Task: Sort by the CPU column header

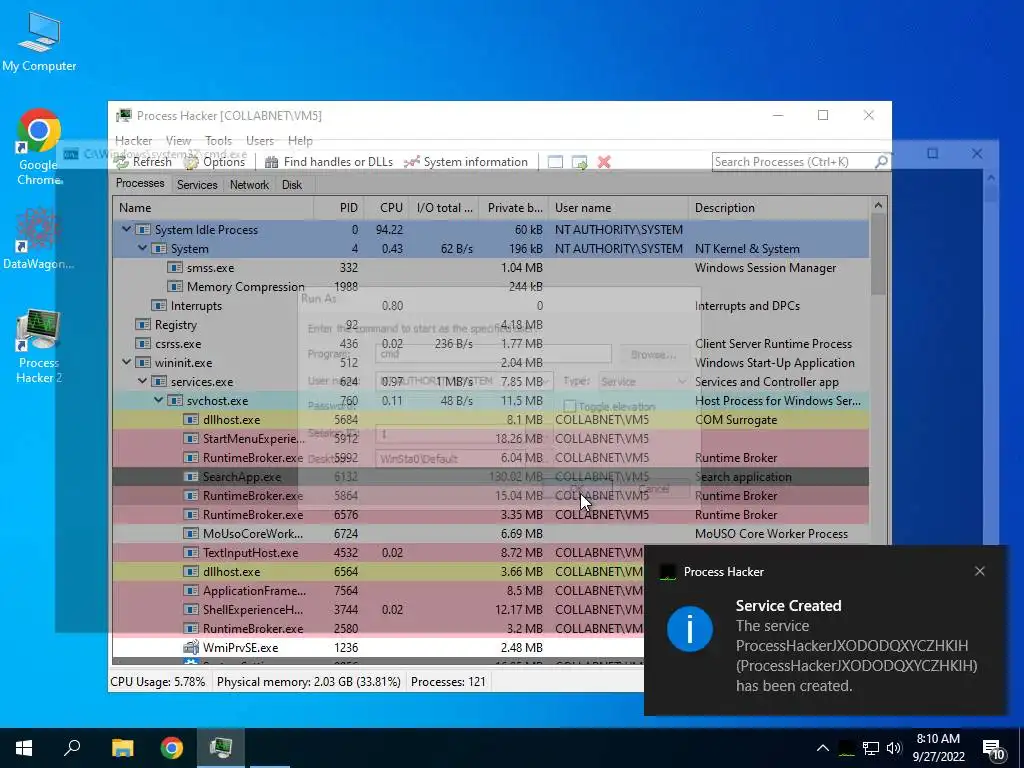Action: 385,208
